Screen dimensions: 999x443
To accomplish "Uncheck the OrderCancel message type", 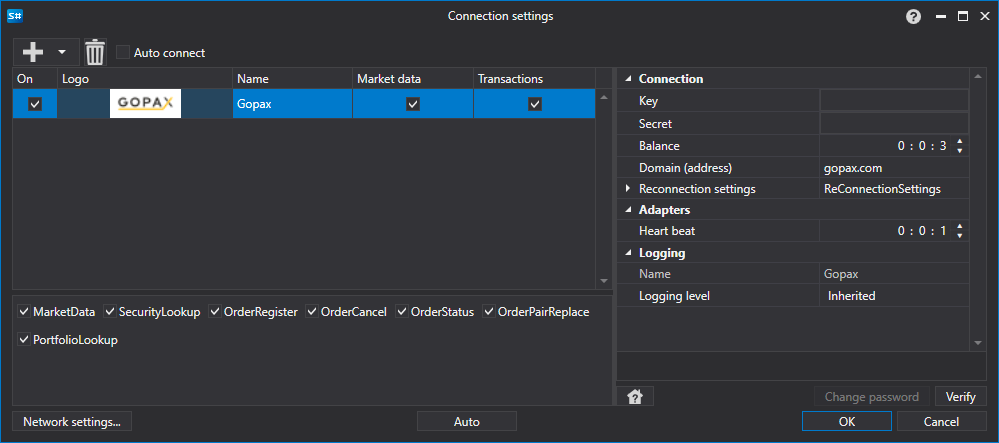I will [x=312, y=312].
